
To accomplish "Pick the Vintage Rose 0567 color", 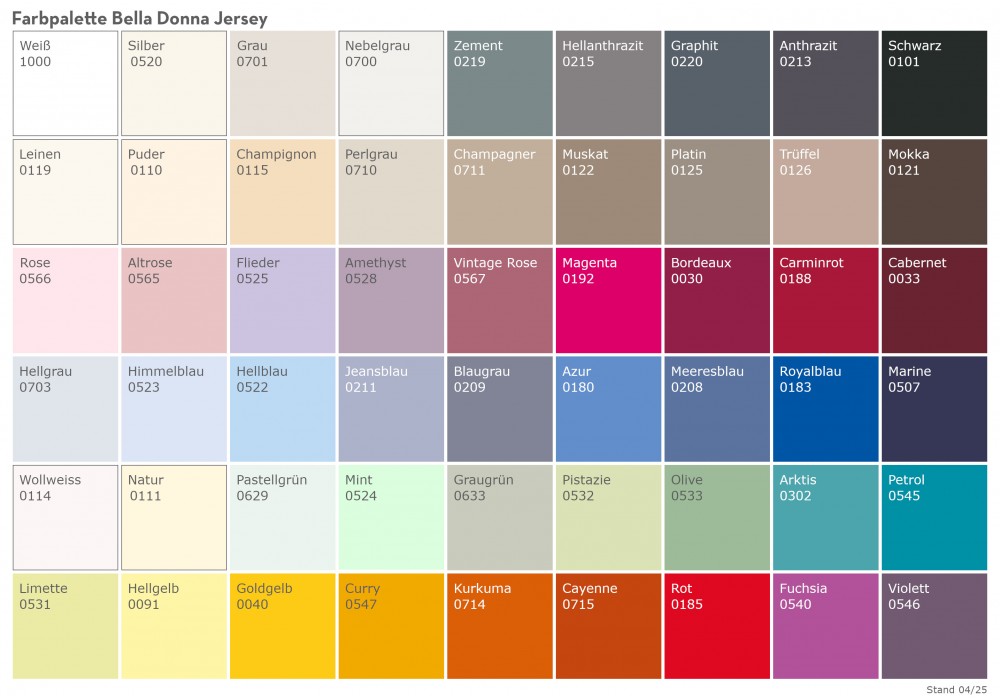I will (499, 300).
